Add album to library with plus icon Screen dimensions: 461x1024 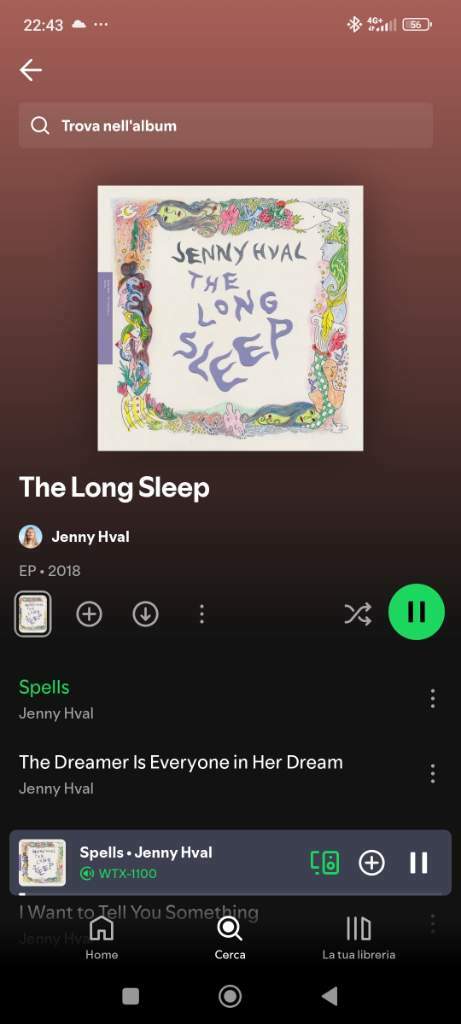coord(89,614)
